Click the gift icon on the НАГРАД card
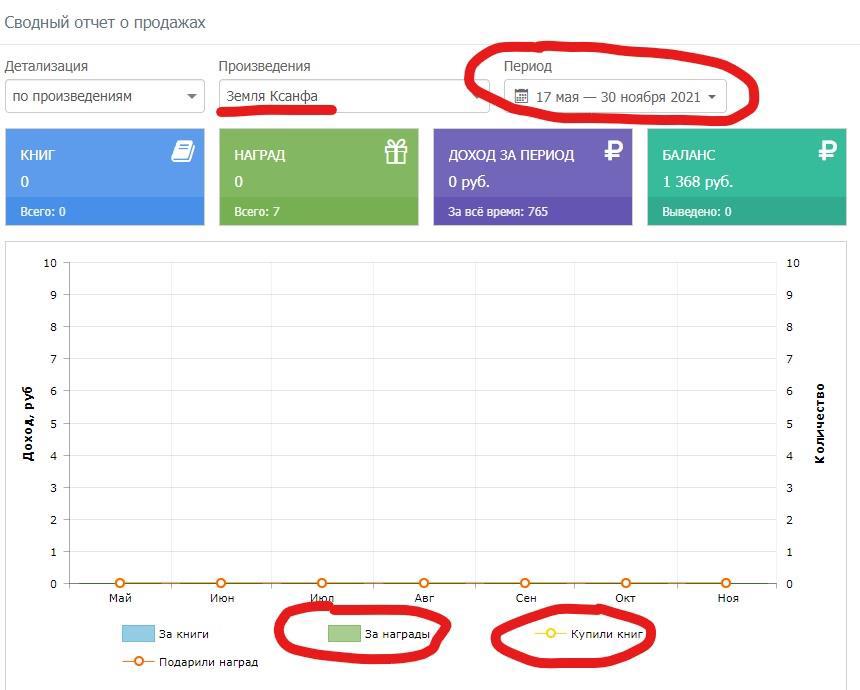The image size is (860, 690). pos(396,152)
